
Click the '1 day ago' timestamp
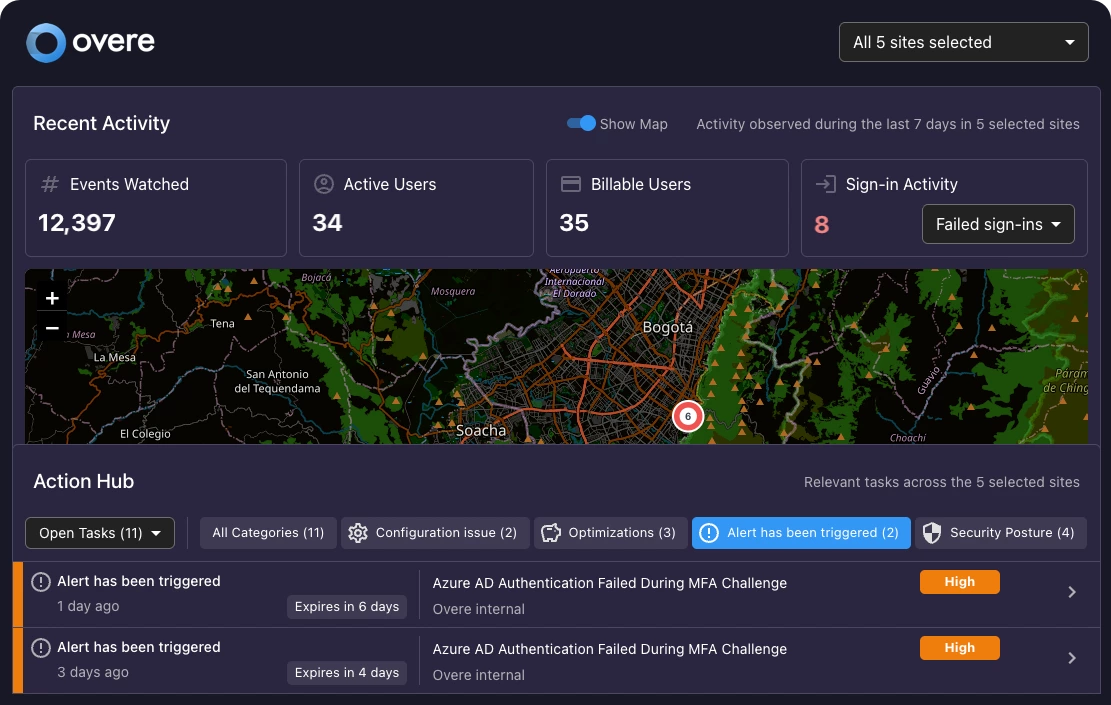(x=88, y=607)
